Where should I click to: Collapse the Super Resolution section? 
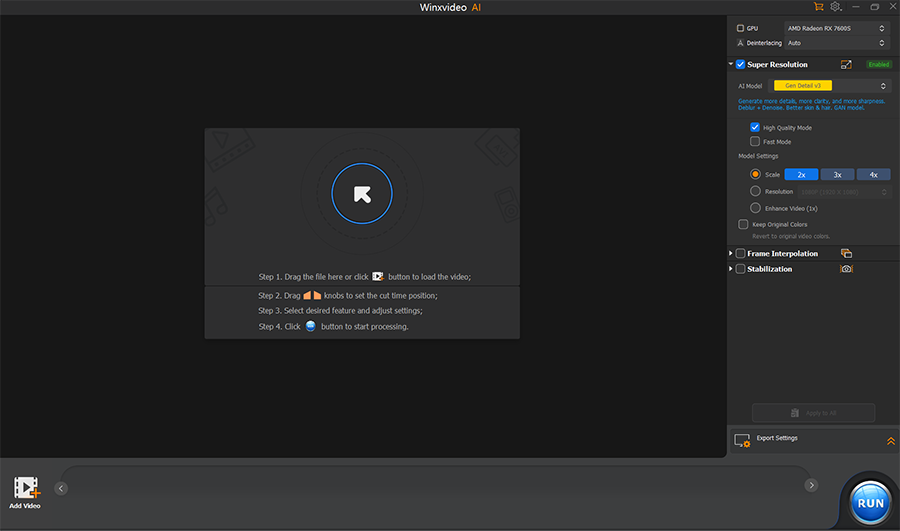click(x=731, y=64)
